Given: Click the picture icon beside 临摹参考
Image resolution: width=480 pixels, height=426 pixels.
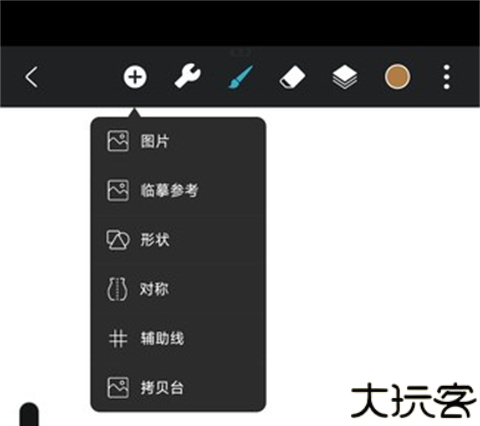Looking at the screenshot, I should click(x=118, y=190).
